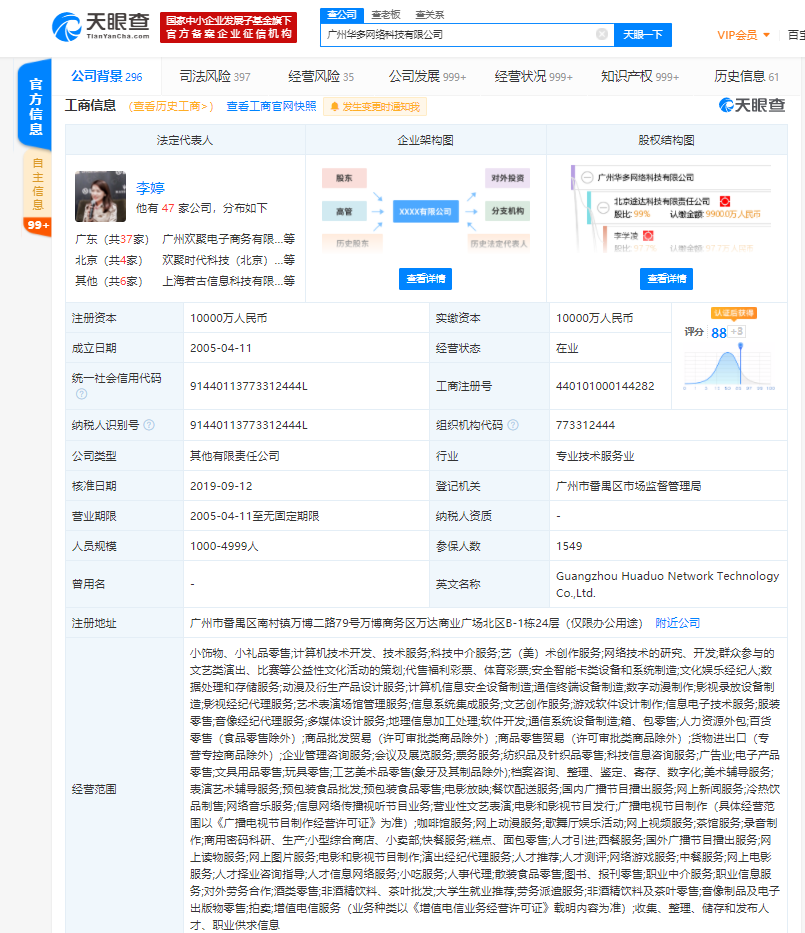
Task: Click 查看详情 under 股权结构图
Action: (666, 278)
